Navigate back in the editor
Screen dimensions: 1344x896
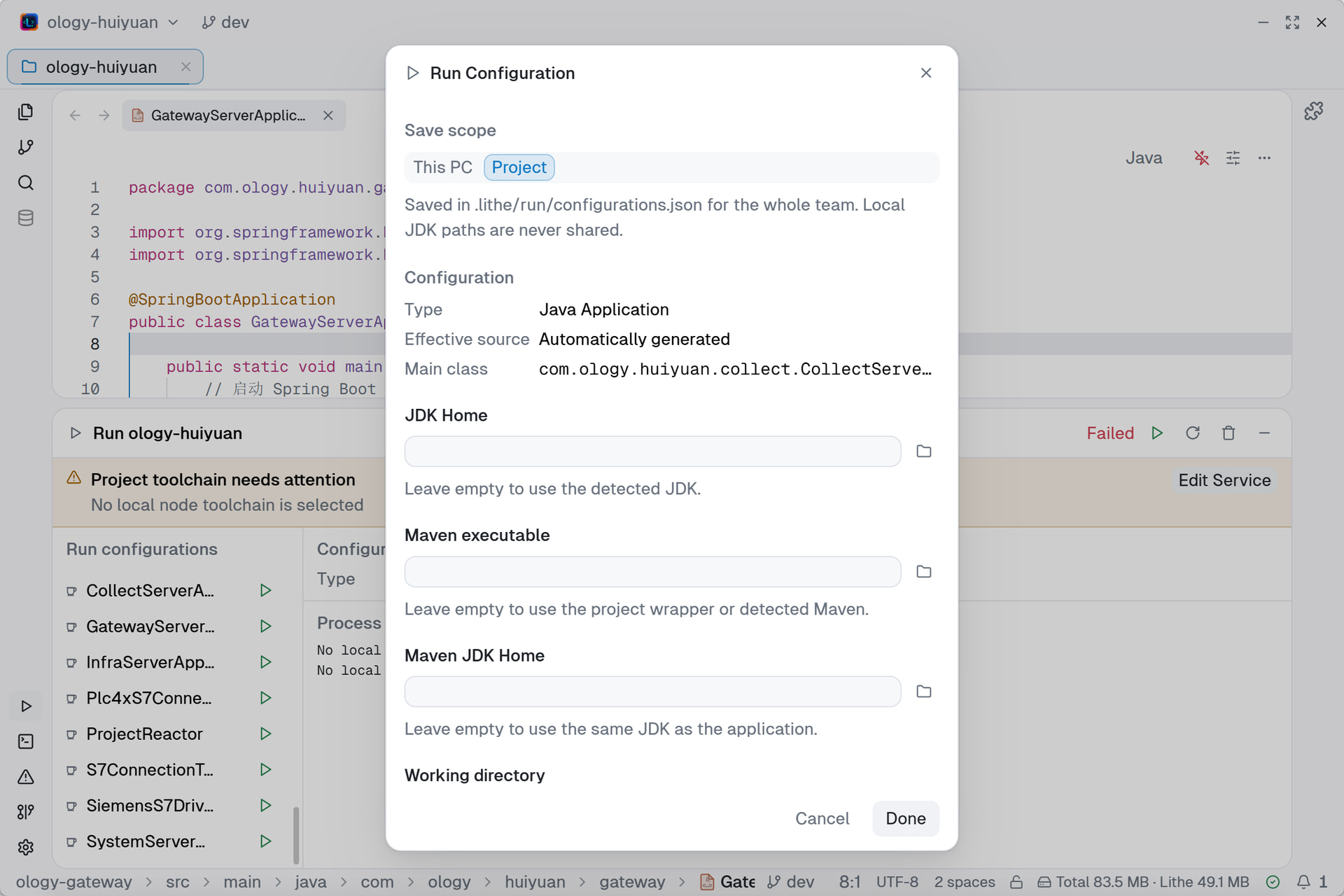pos(76,115)
